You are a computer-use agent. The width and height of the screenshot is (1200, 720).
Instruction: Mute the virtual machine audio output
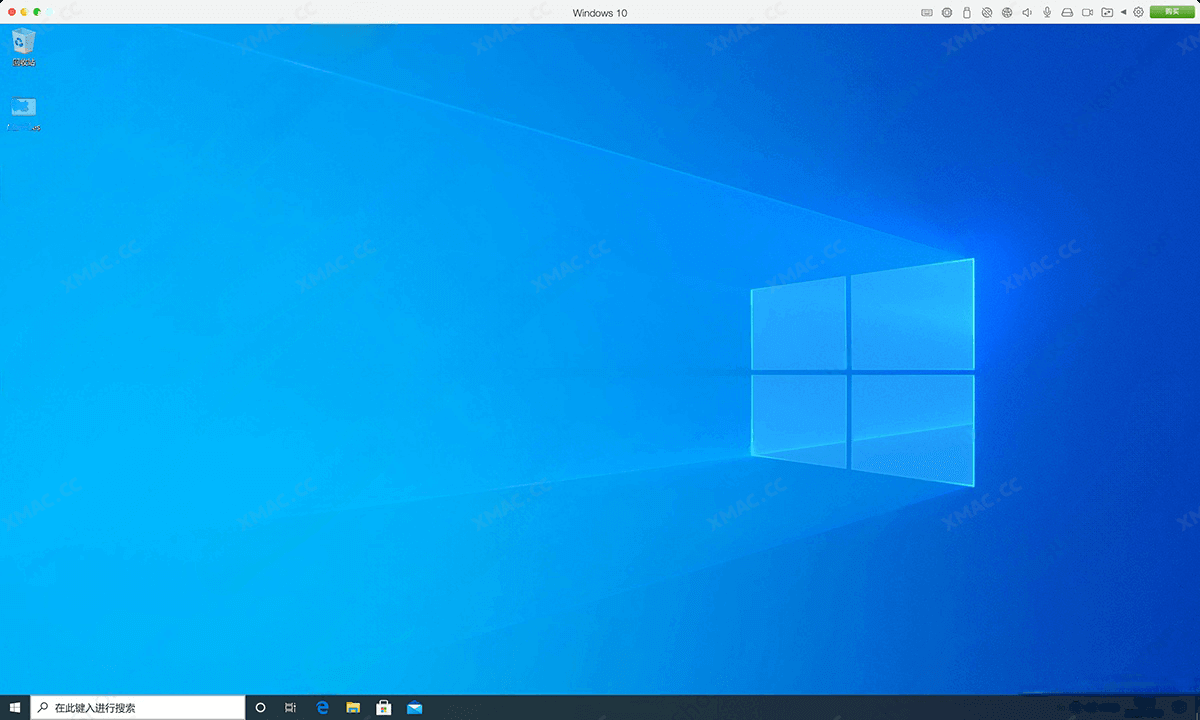coord(1026,12)
